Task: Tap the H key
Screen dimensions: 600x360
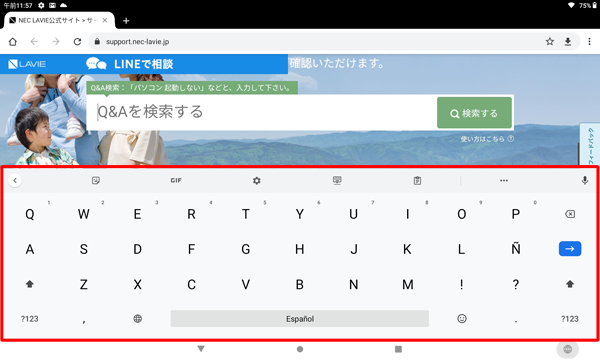Action: [x=300, y=249]
